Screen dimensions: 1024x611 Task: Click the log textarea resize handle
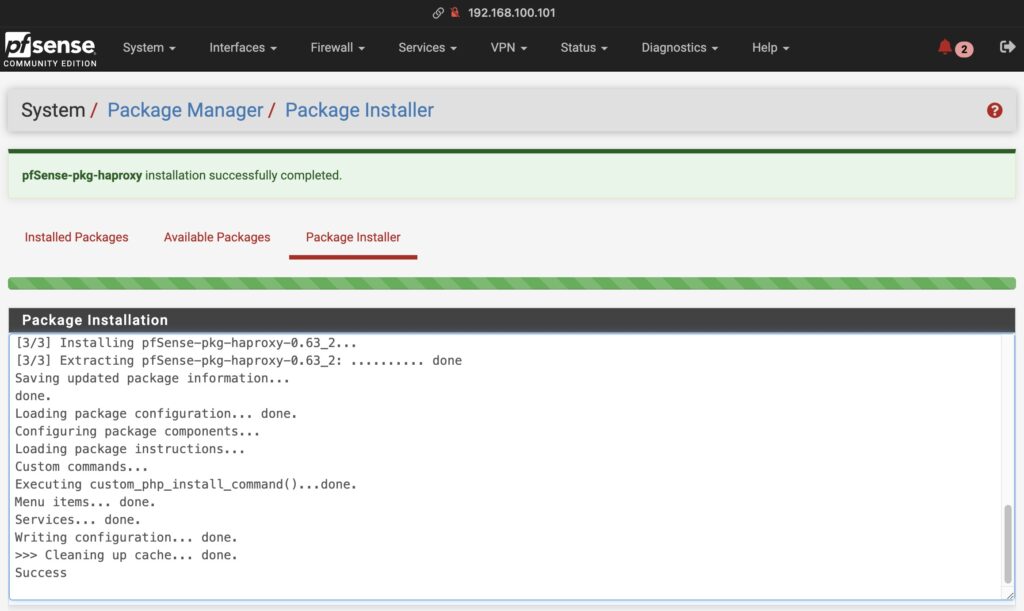pos(1010,595)
